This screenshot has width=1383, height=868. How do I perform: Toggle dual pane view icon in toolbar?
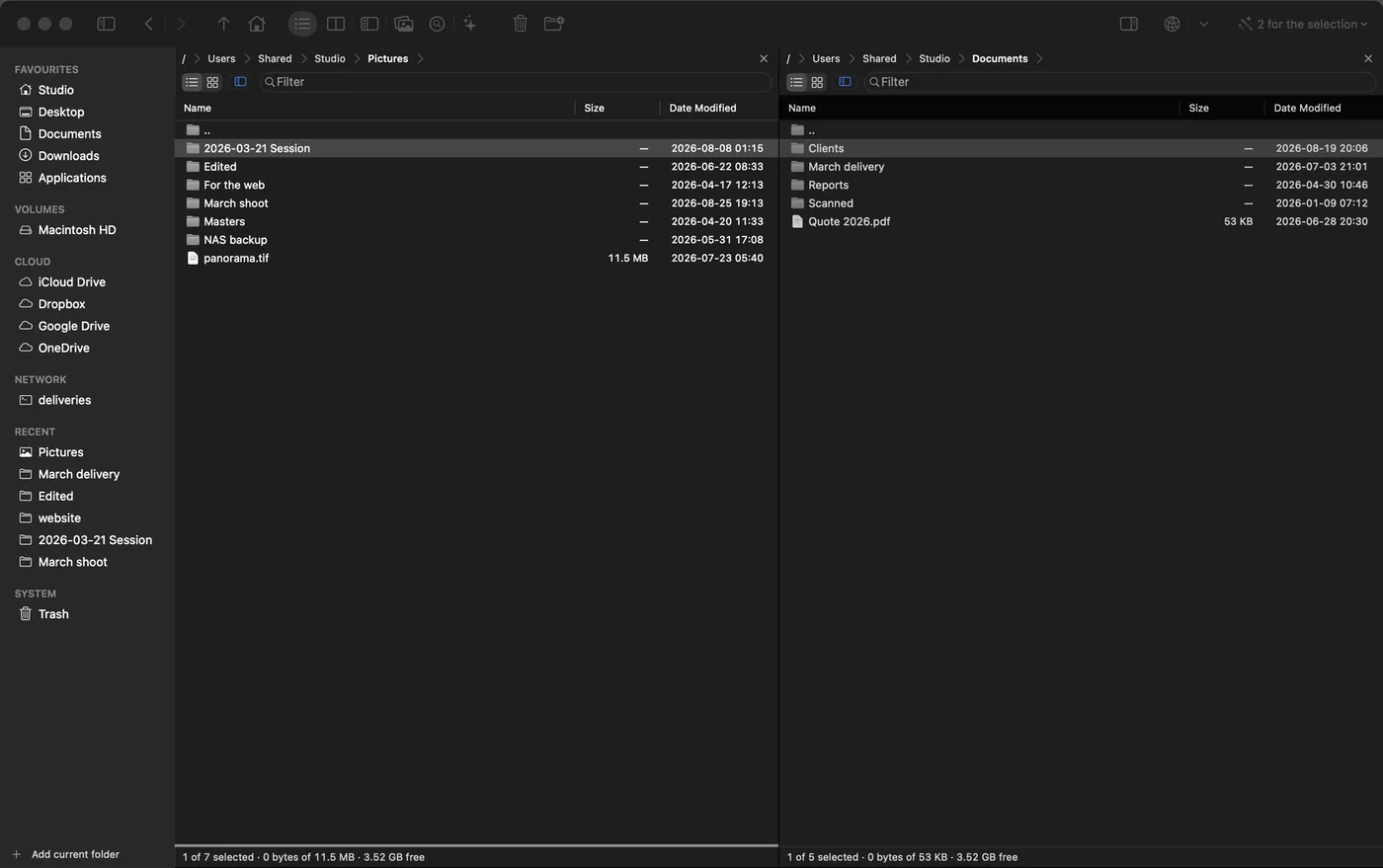click(336, 24)
